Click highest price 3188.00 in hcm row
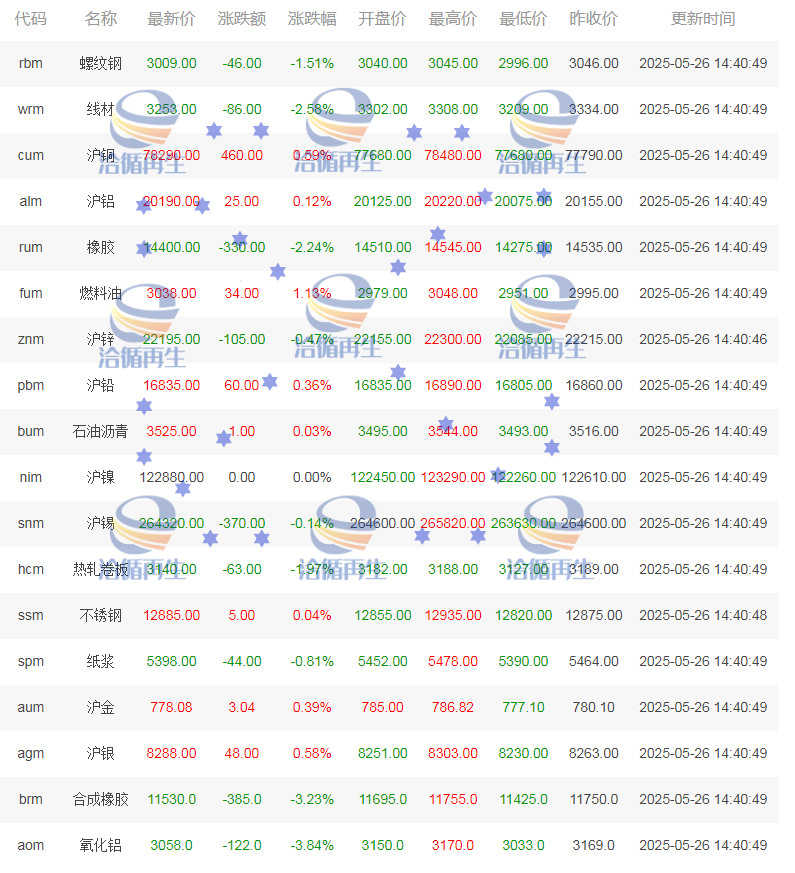Viewport: 795px width, 873px height. point(453,570)
